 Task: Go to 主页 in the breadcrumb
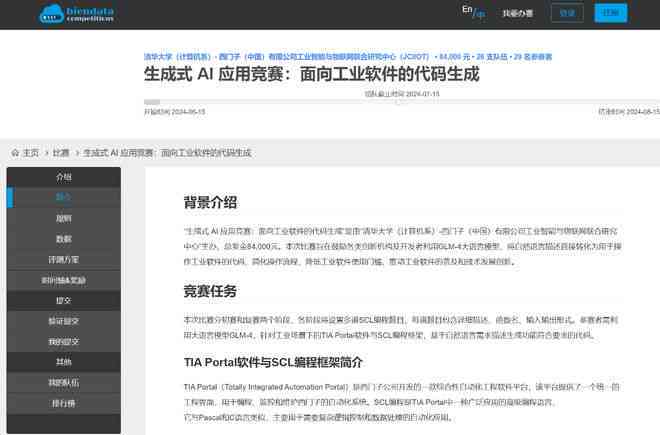pyautogui.click(x=31, y=153)
